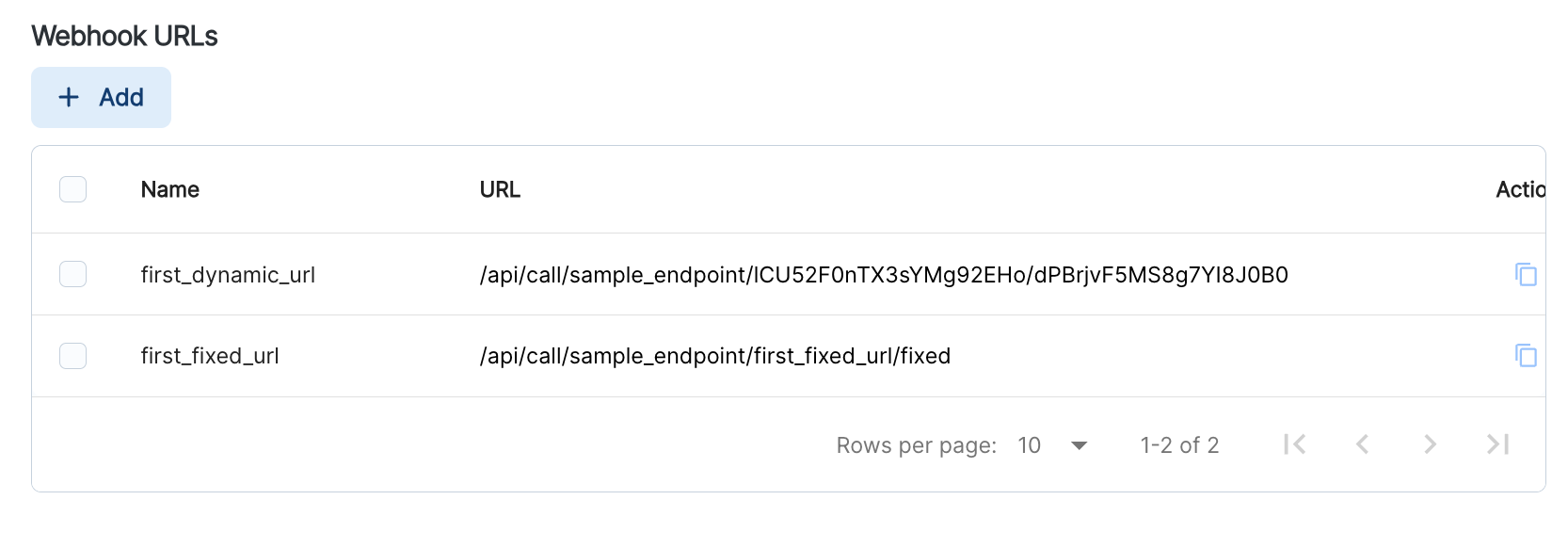Copy the first_fixed_url webhook URL
The image size is (1568, 548).
1526,356
